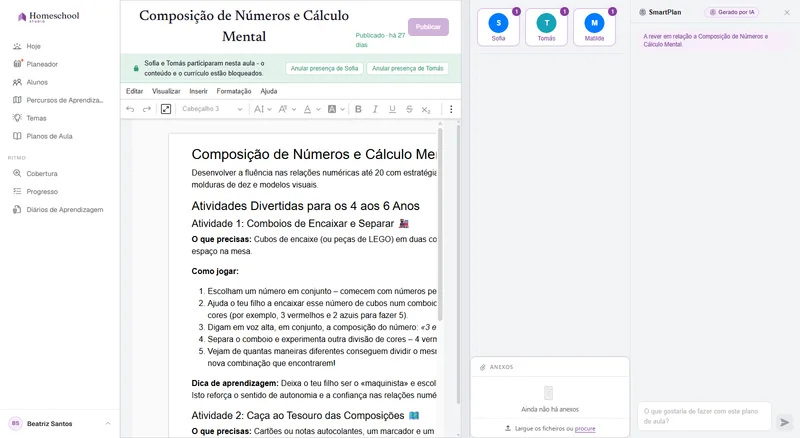Click the Gerado por IA badge

click(x=732, y=12)
